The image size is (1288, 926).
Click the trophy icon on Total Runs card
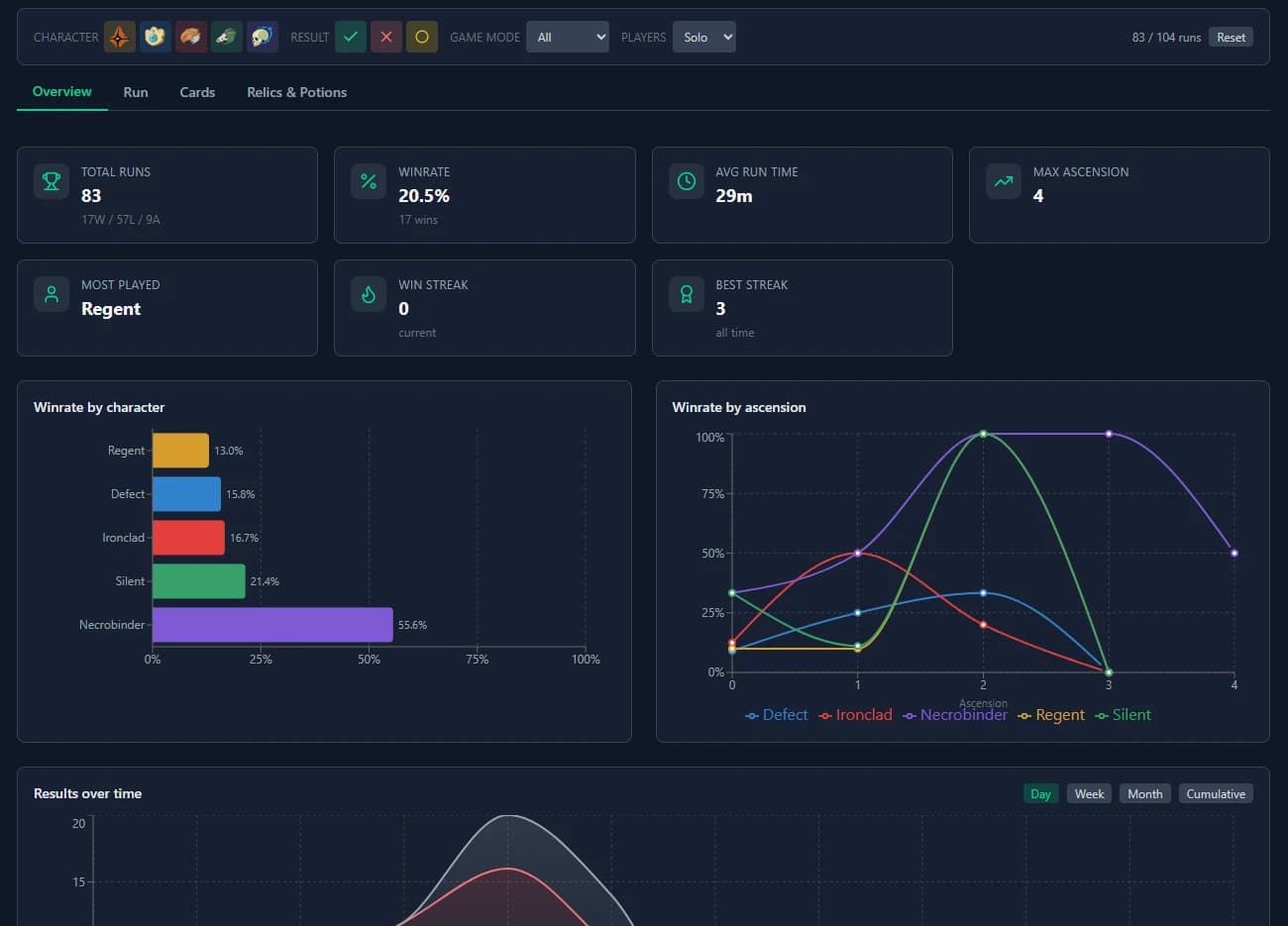[x=51, y=181]
